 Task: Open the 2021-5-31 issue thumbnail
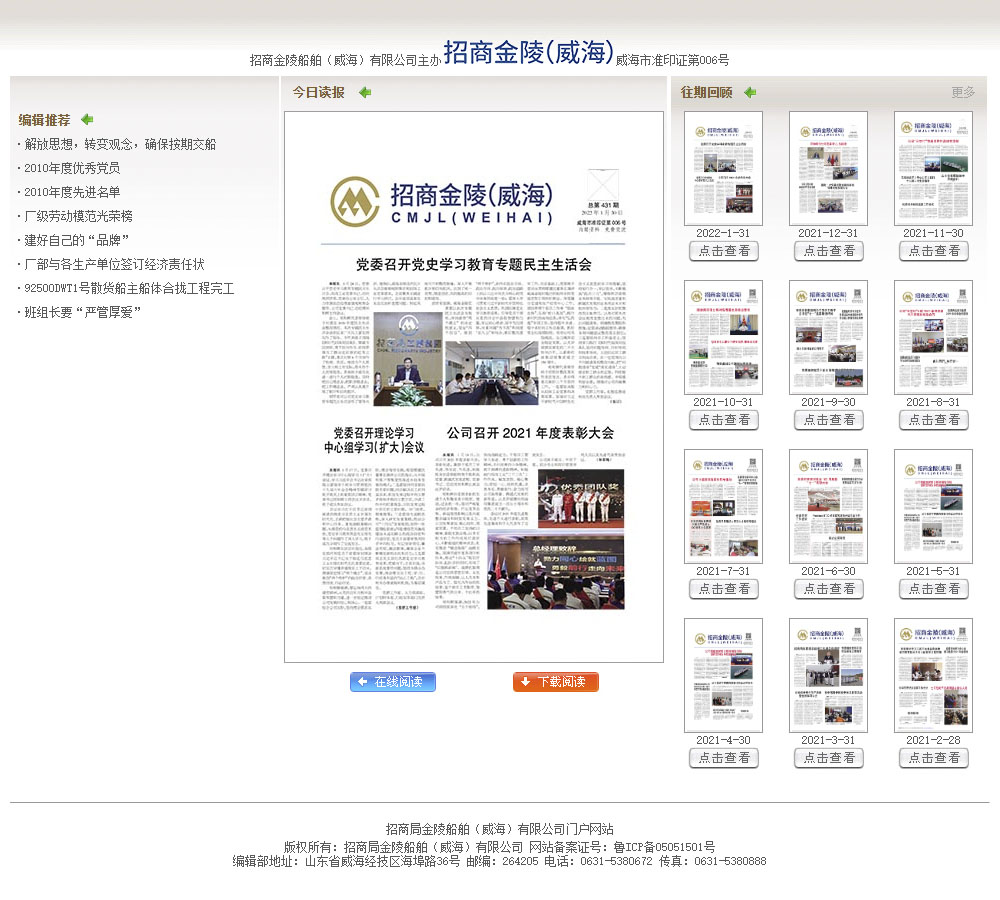pyautogui.click(x=934, y=506)
